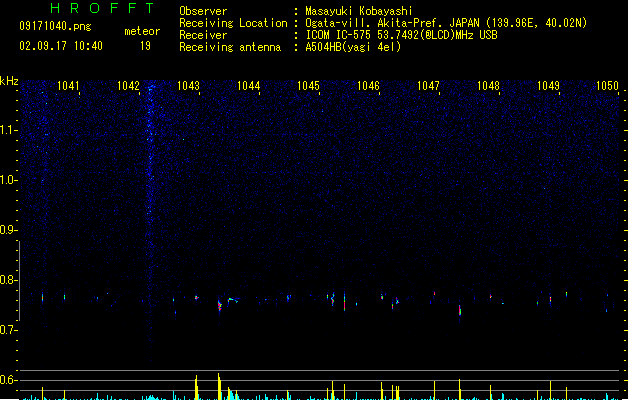Click the 0.8 kHz frequency label
Screen dimensions: 629x400
click(8, 280)
